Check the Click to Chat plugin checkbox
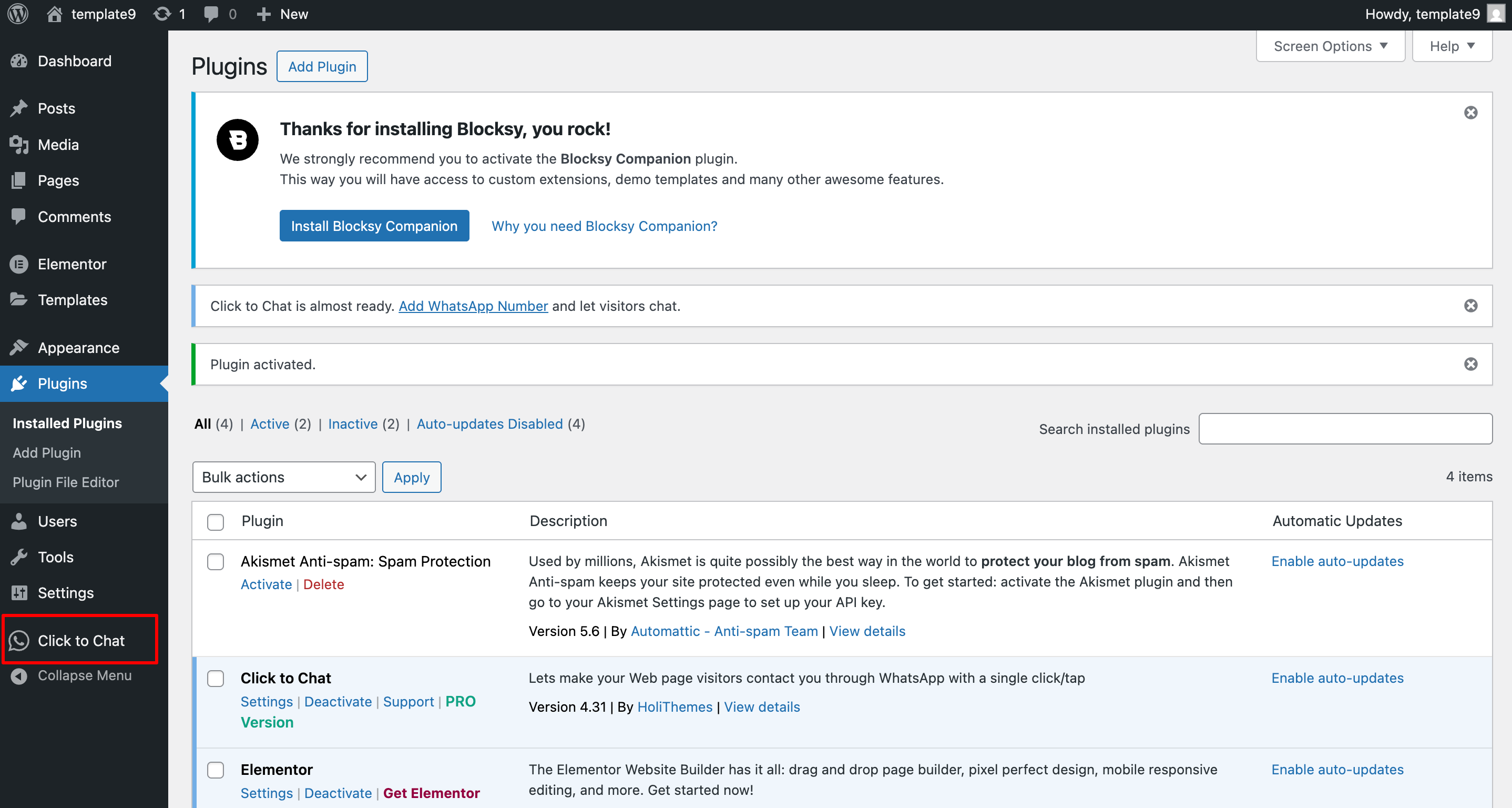Viewport: 1512px width, 808px height. (216, 678)
